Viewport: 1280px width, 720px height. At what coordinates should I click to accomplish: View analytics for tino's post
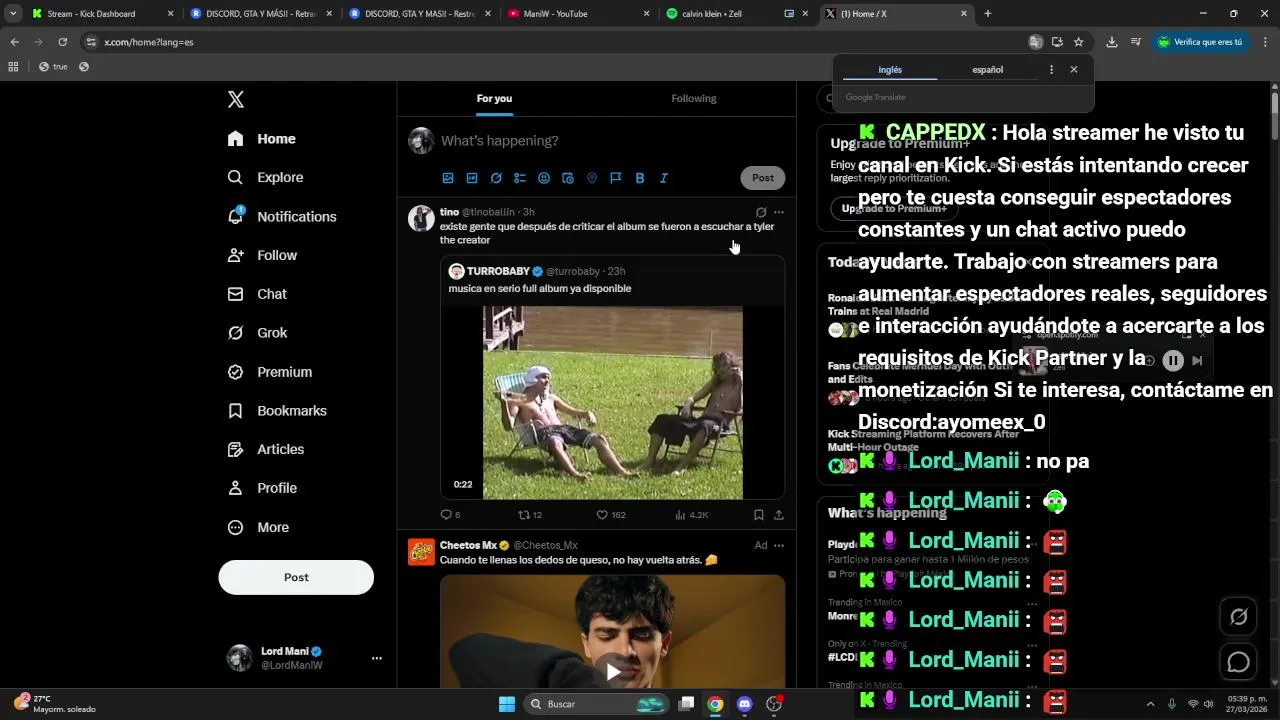692,515
